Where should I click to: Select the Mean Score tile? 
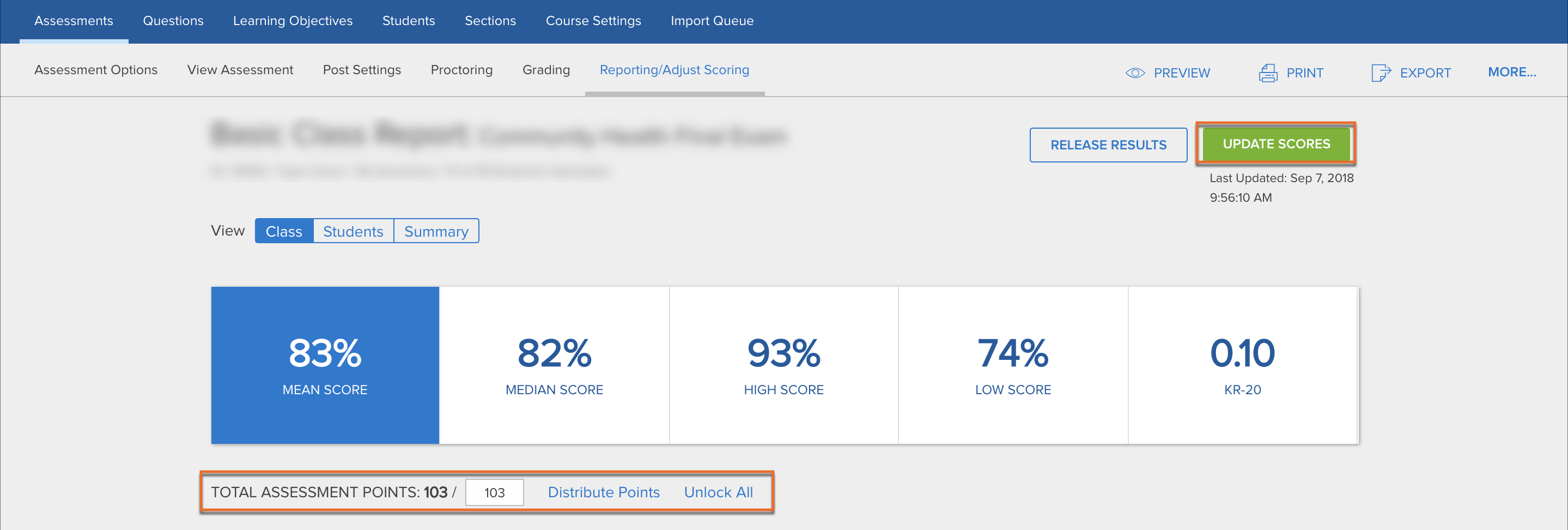(325, 365)
